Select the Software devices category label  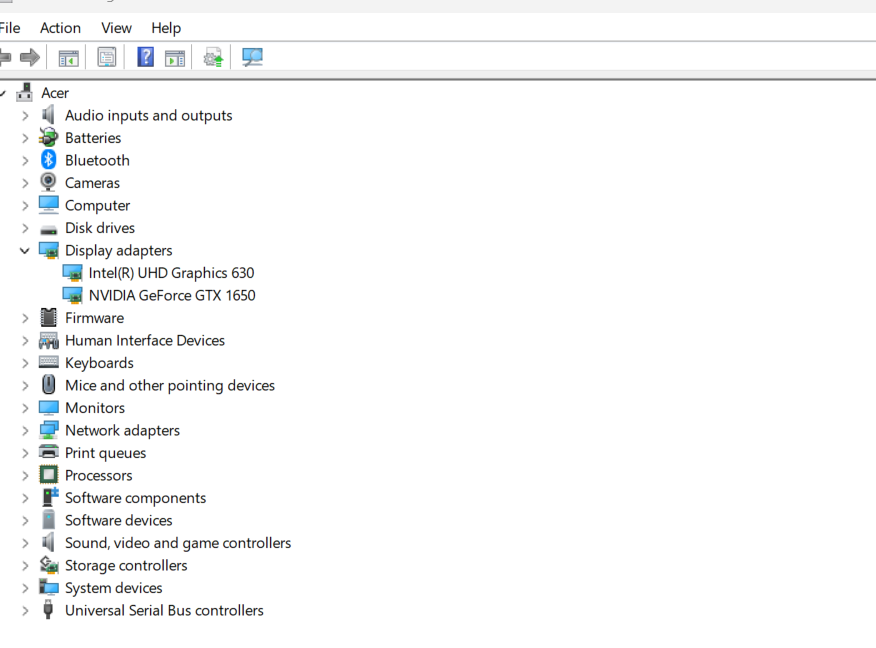coord(118,520)
